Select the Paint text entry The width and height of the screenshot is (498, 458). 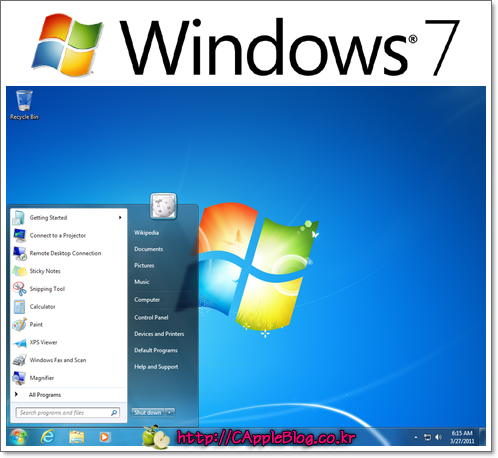pyautogui.click(x=36, y=324)
